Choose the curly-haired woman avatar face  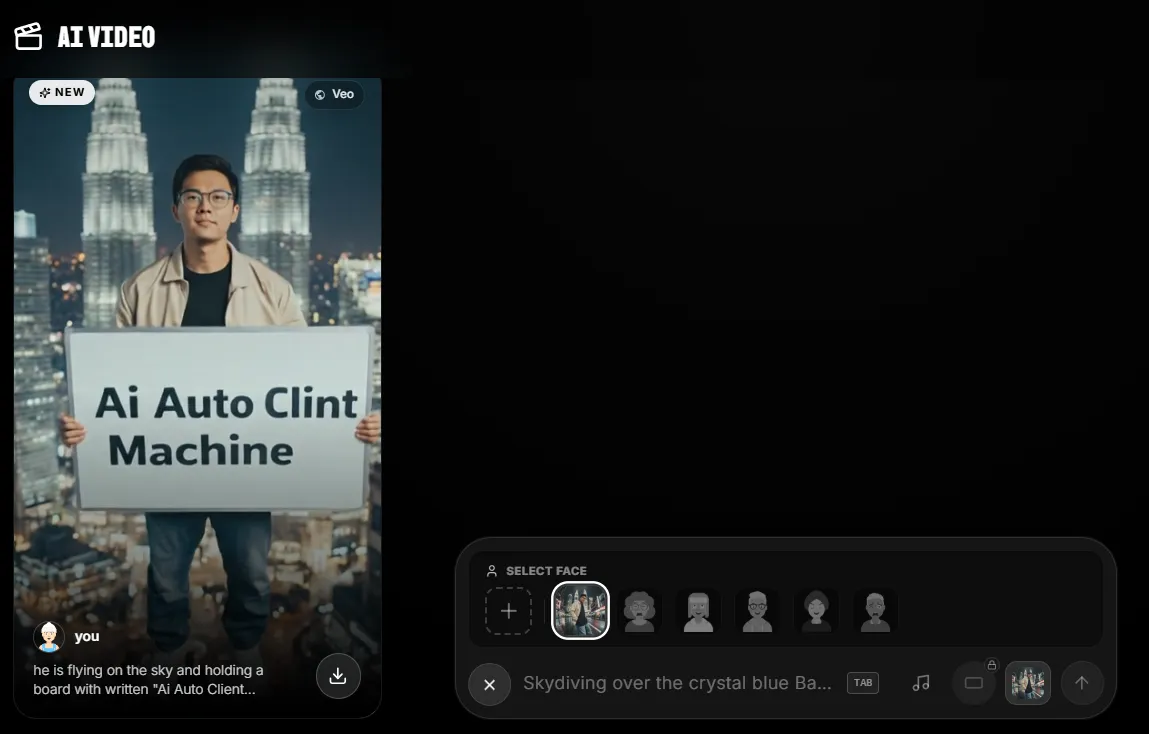[x=639, y=611]
